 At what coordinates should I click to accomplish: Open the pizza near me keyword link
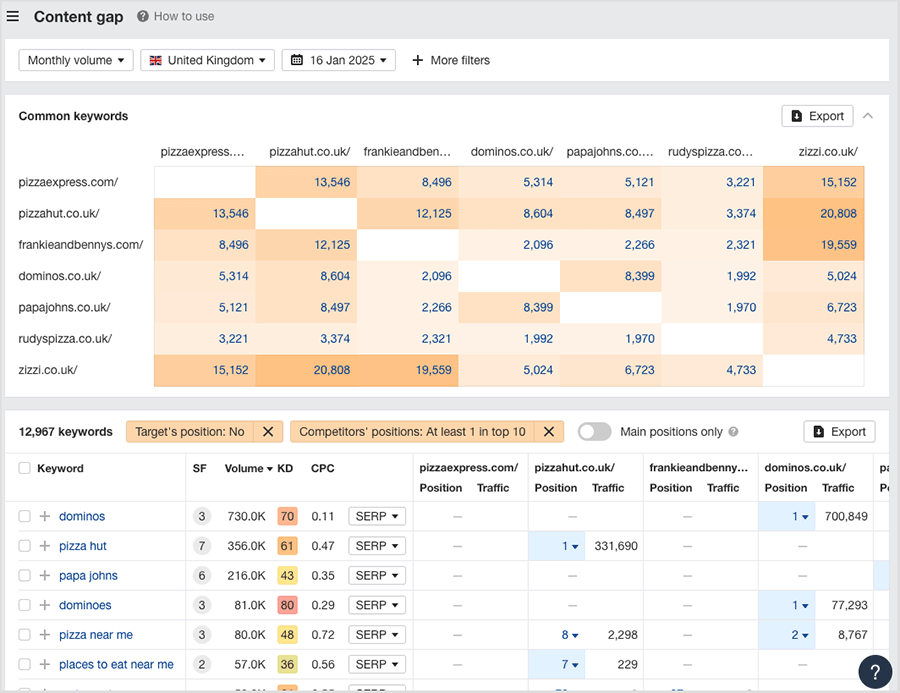[96, 635]
